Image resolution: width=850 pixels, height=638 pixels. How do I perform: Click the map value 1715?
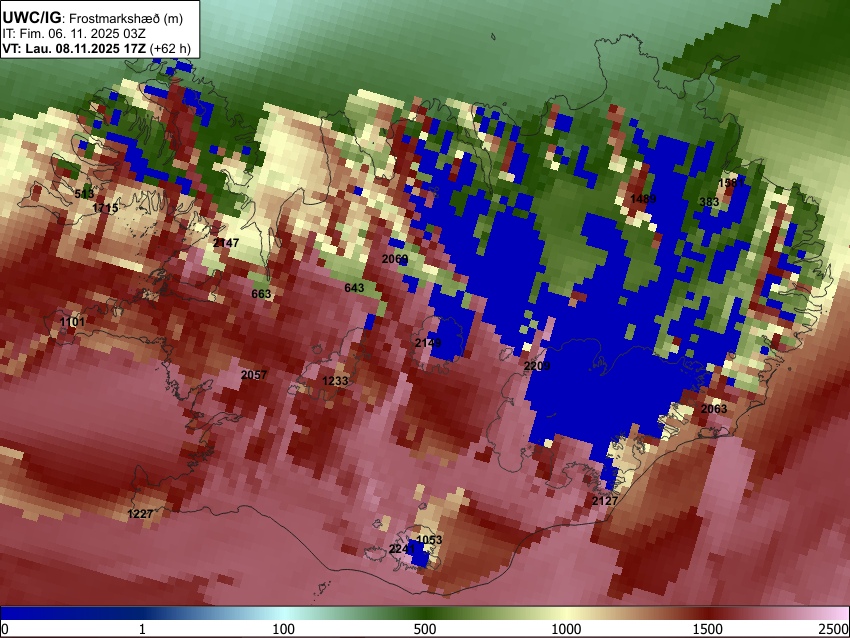pyautogui.click(x=105, y=208)
